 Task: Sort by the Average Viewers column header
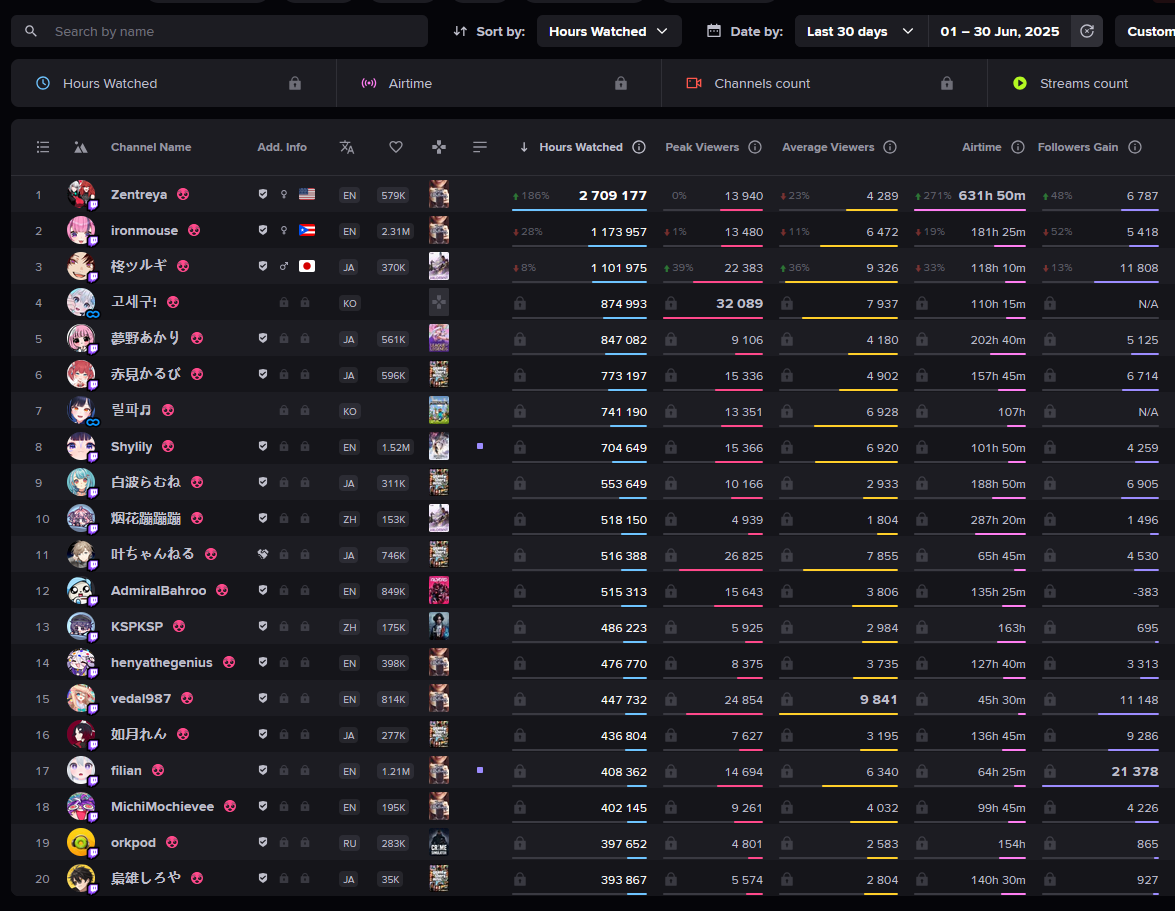[x=828, y=148]
